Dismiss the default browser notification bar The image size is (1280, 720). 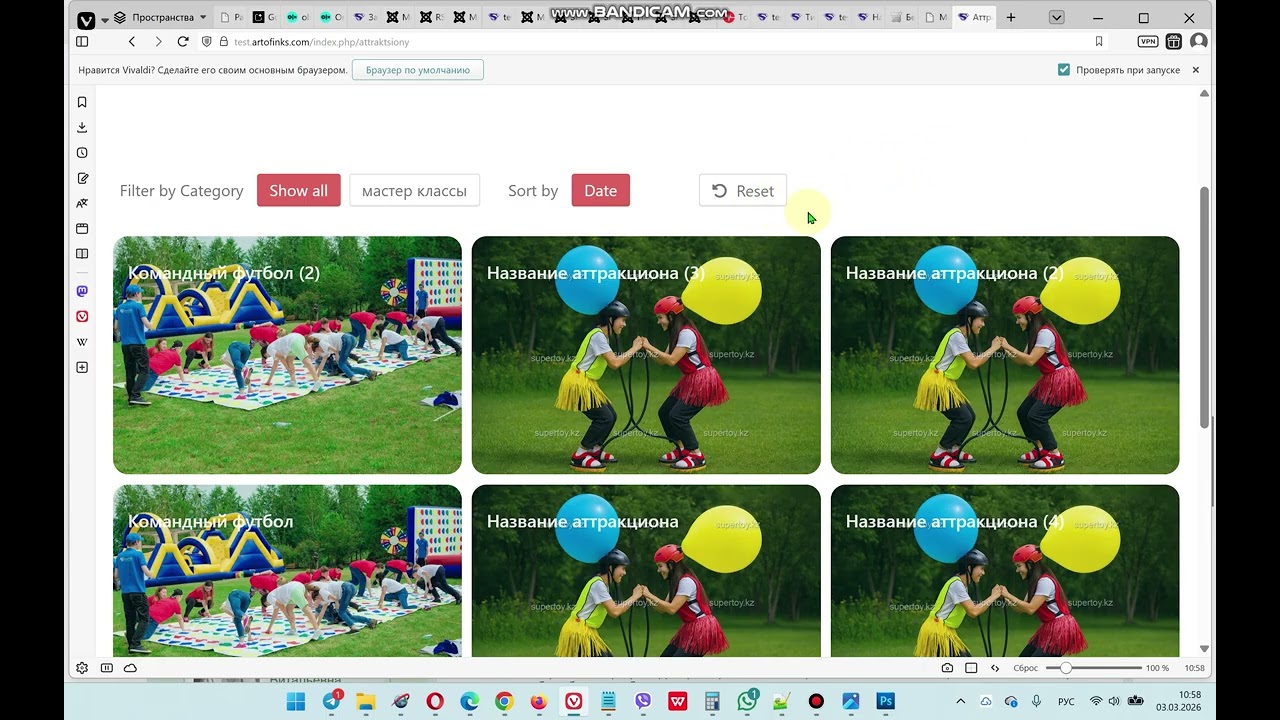[1195, 70]
